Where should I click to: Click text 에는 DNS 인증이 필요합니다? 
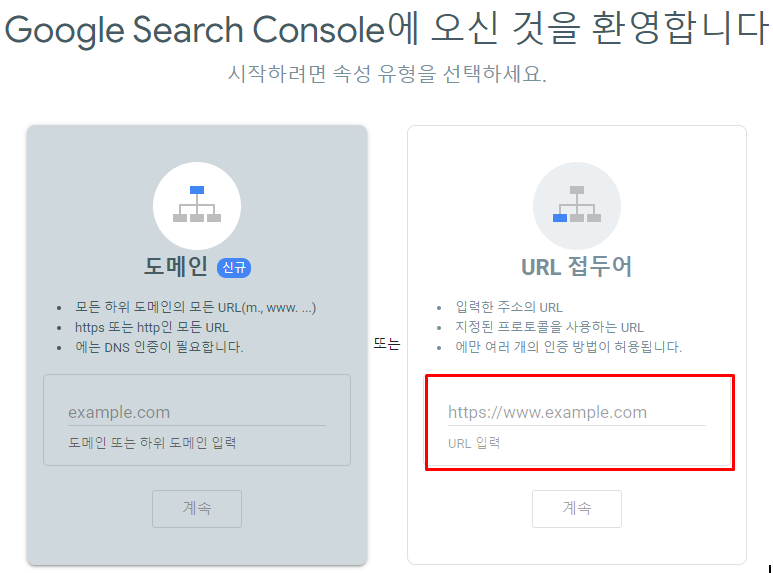click(159, 347)
